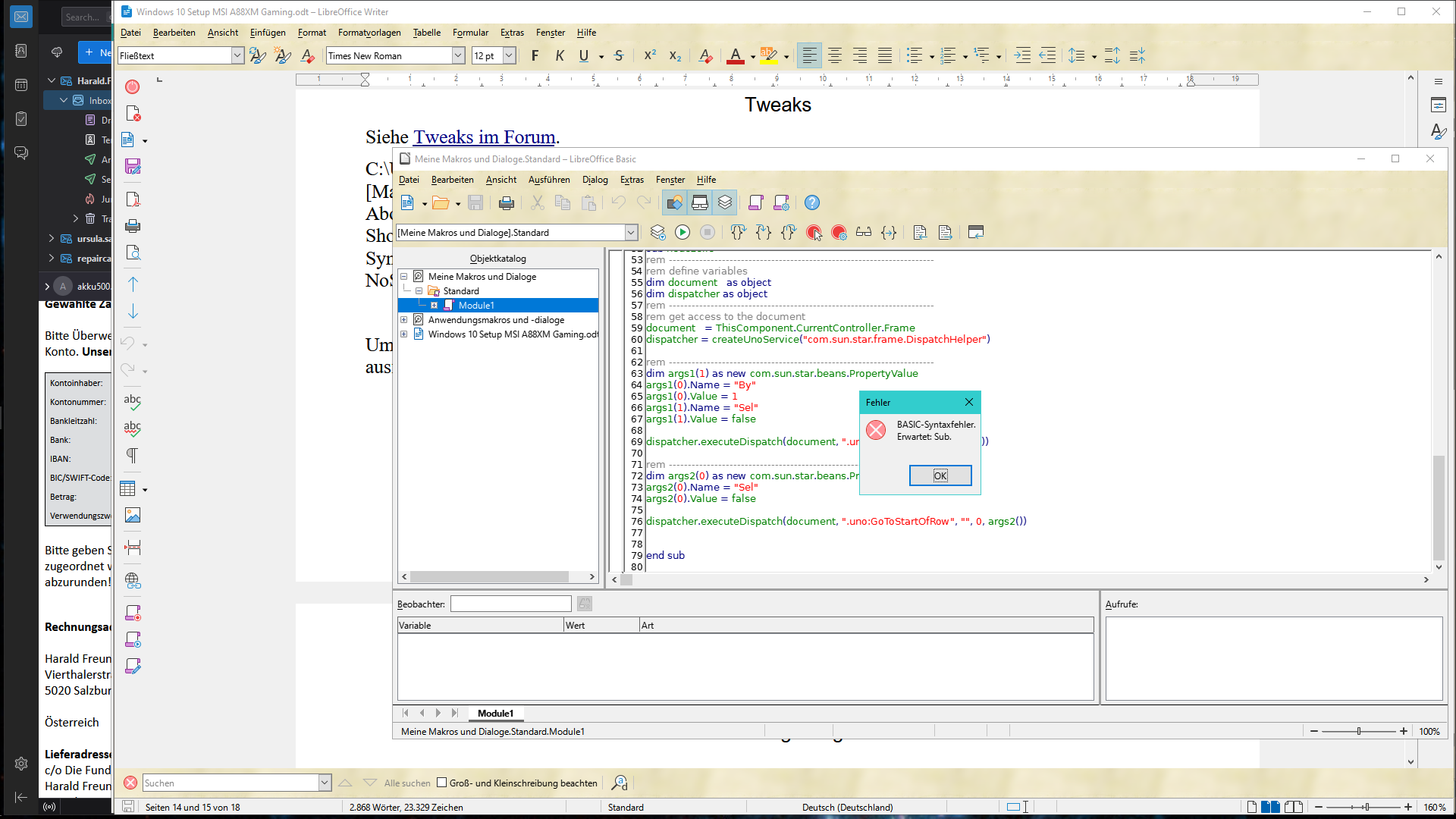Run the Basic macro with the play icon
1456x819 pixels.
(682, 233)
